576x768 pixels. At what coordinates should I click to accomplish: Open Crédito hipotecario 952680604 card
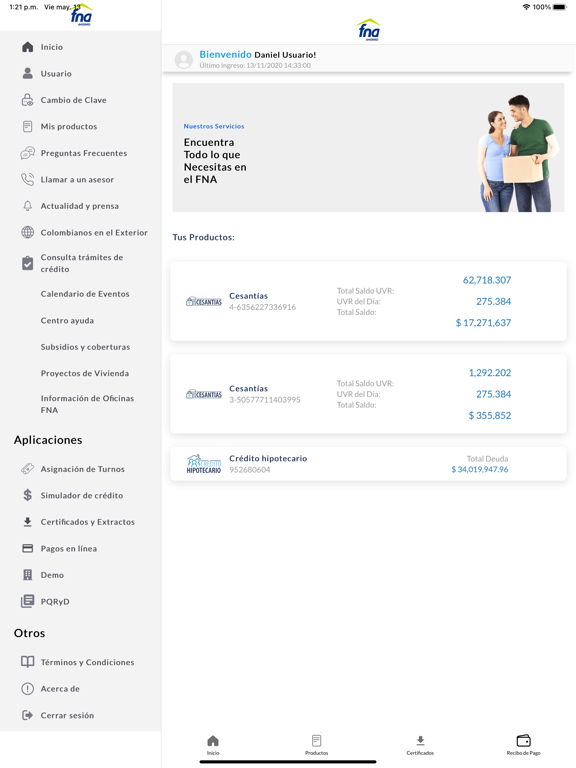click(x=368, y=463)
